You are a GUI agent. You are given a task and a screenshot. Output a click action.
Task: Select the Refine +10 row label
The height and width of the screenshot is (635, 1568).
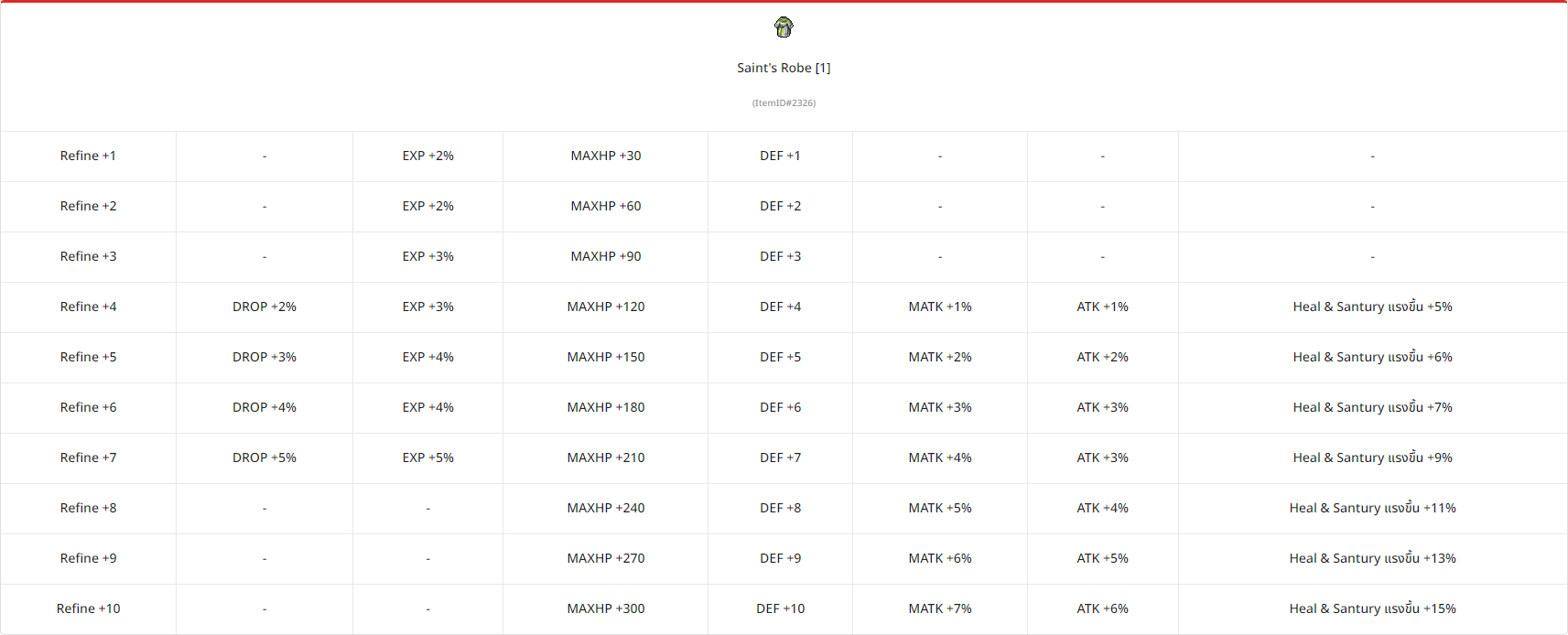(88, 609)
